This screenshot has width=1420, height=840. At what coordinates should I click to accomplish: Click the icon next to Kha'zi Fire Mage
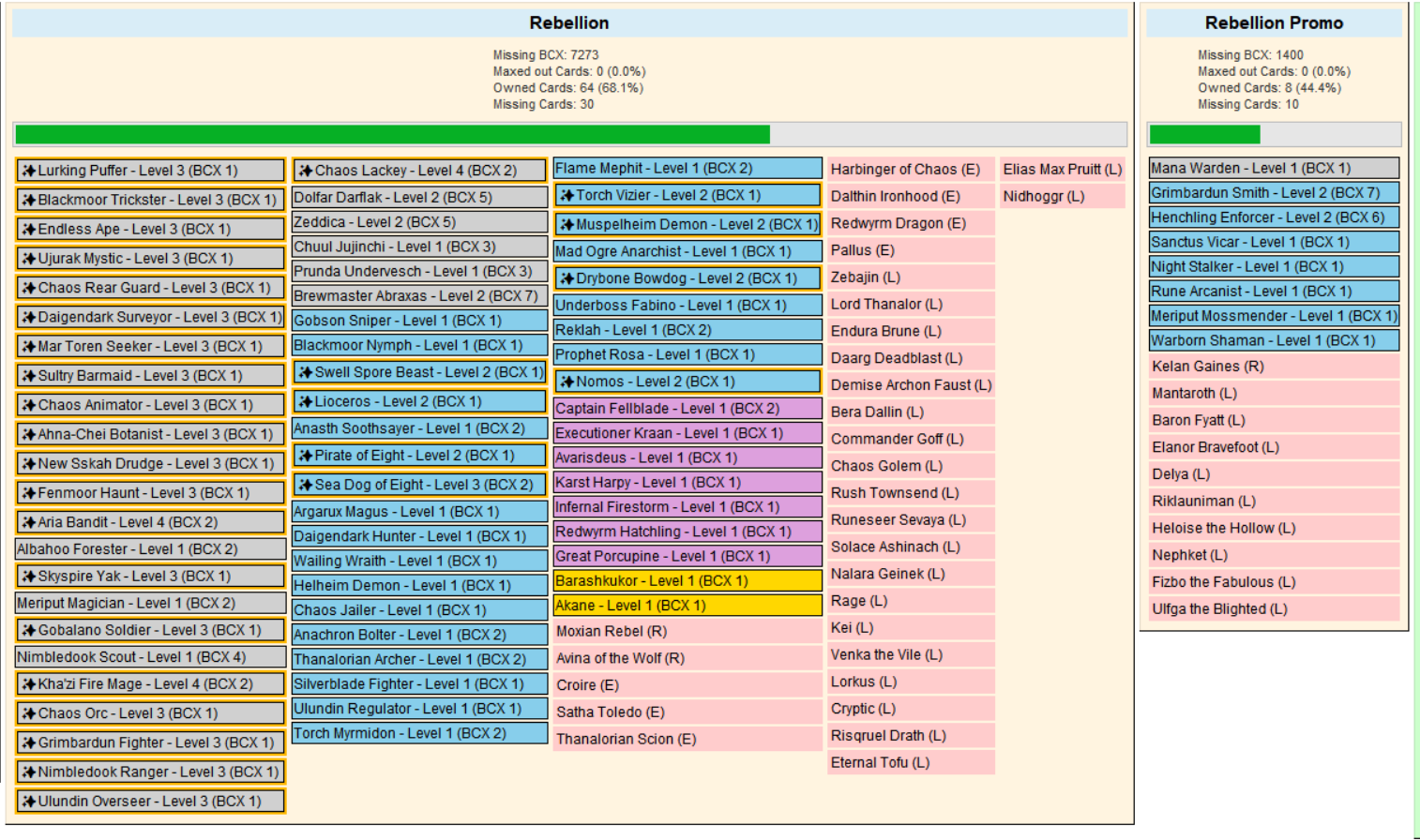29,684
